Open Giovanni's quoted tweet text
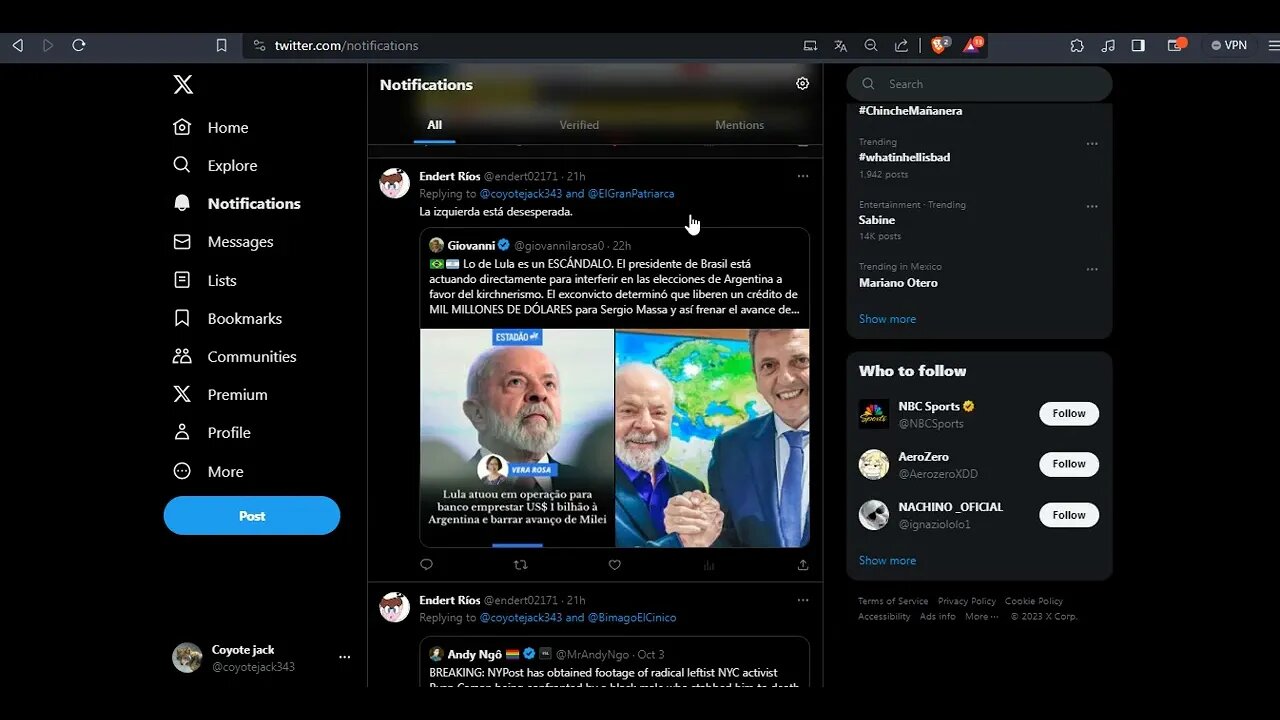The width and height of the screenshot is (1280, 720). [x=614, y=287]
